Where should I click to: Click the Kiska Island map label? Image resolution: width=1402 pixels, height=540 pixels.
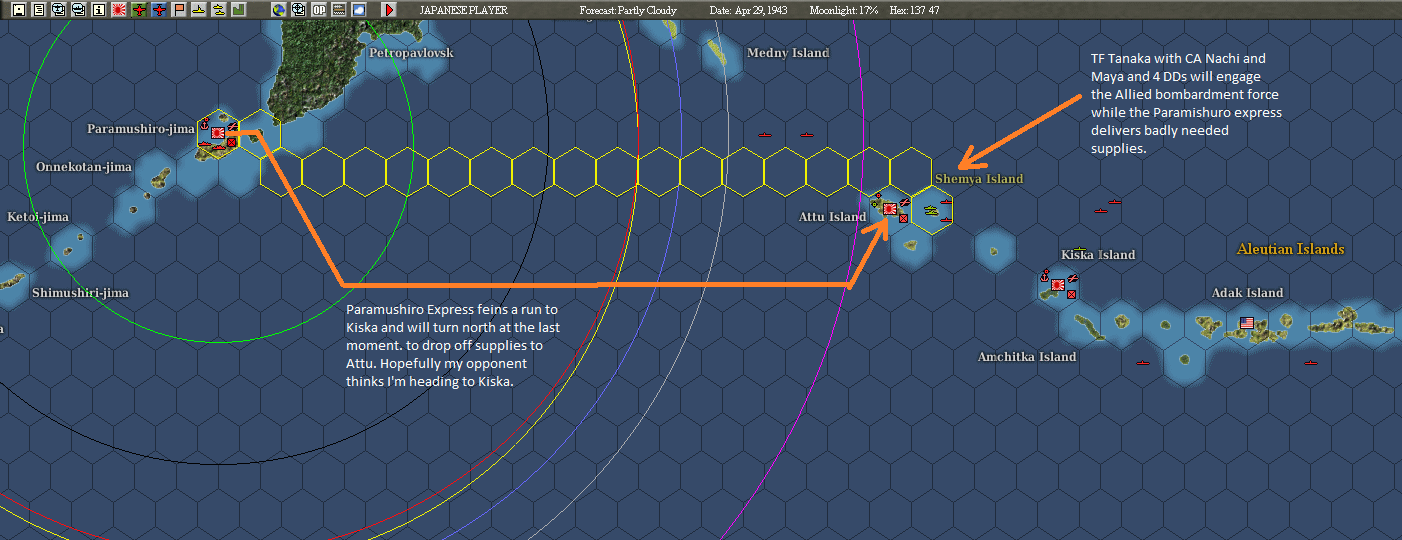[1098, 255]
